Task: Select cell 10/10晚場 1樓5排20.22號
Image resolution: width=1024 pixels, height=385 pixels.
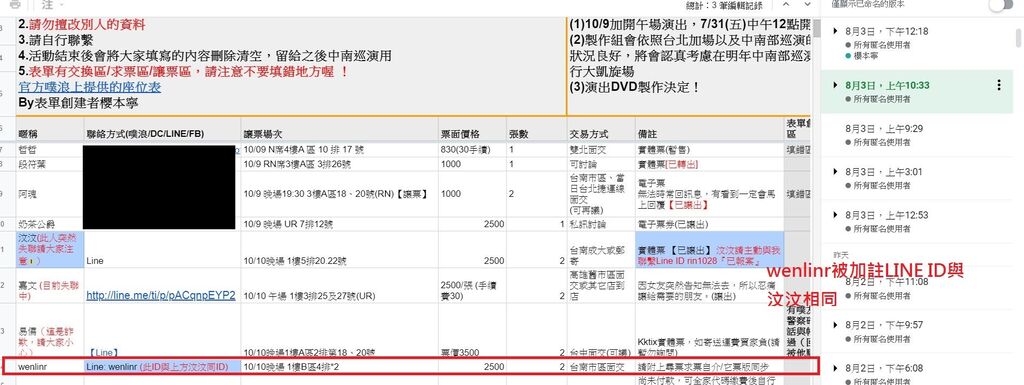Action: pyautogui.click(x=339, y=249)
